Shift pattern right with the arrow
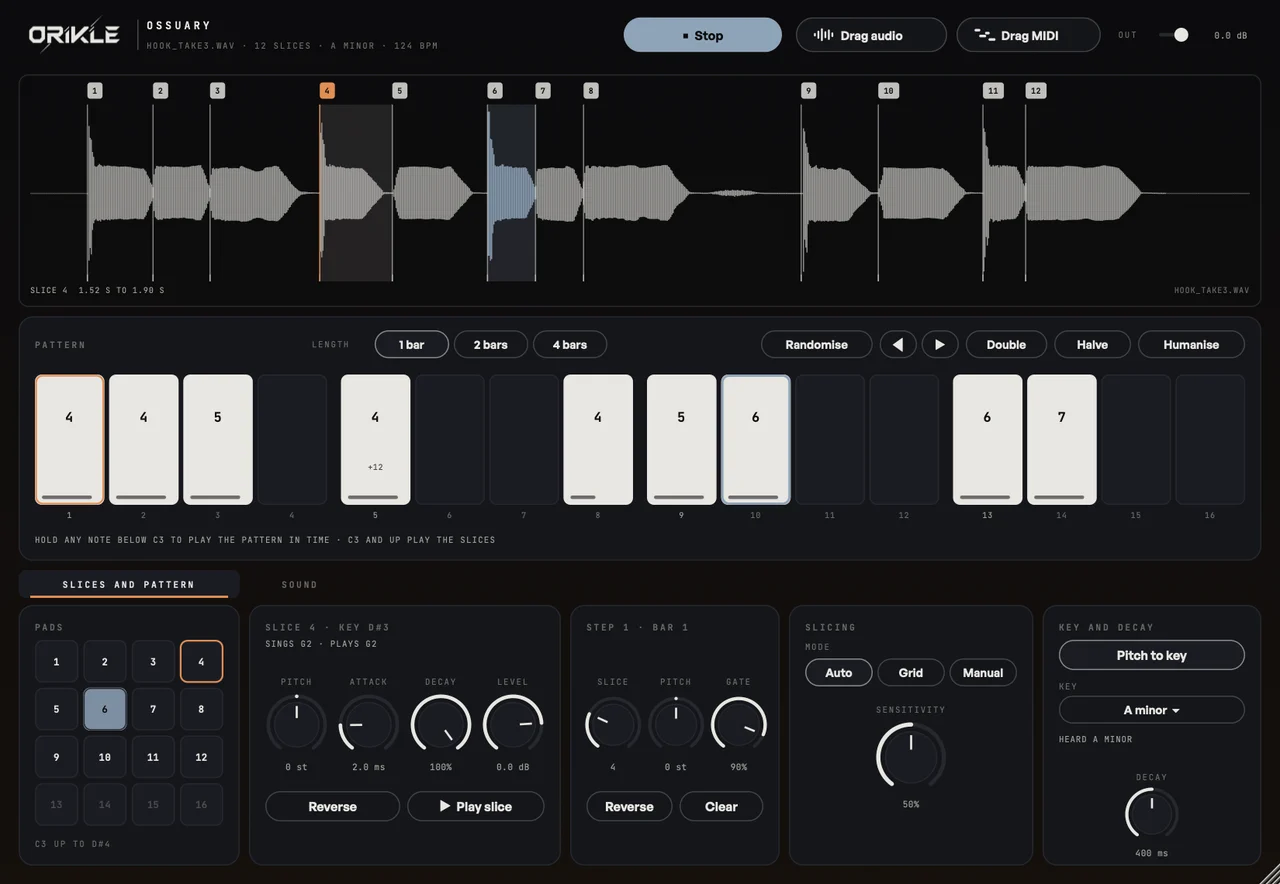Viewport: 1280px width, 884px height. click(x=940, y=344)
